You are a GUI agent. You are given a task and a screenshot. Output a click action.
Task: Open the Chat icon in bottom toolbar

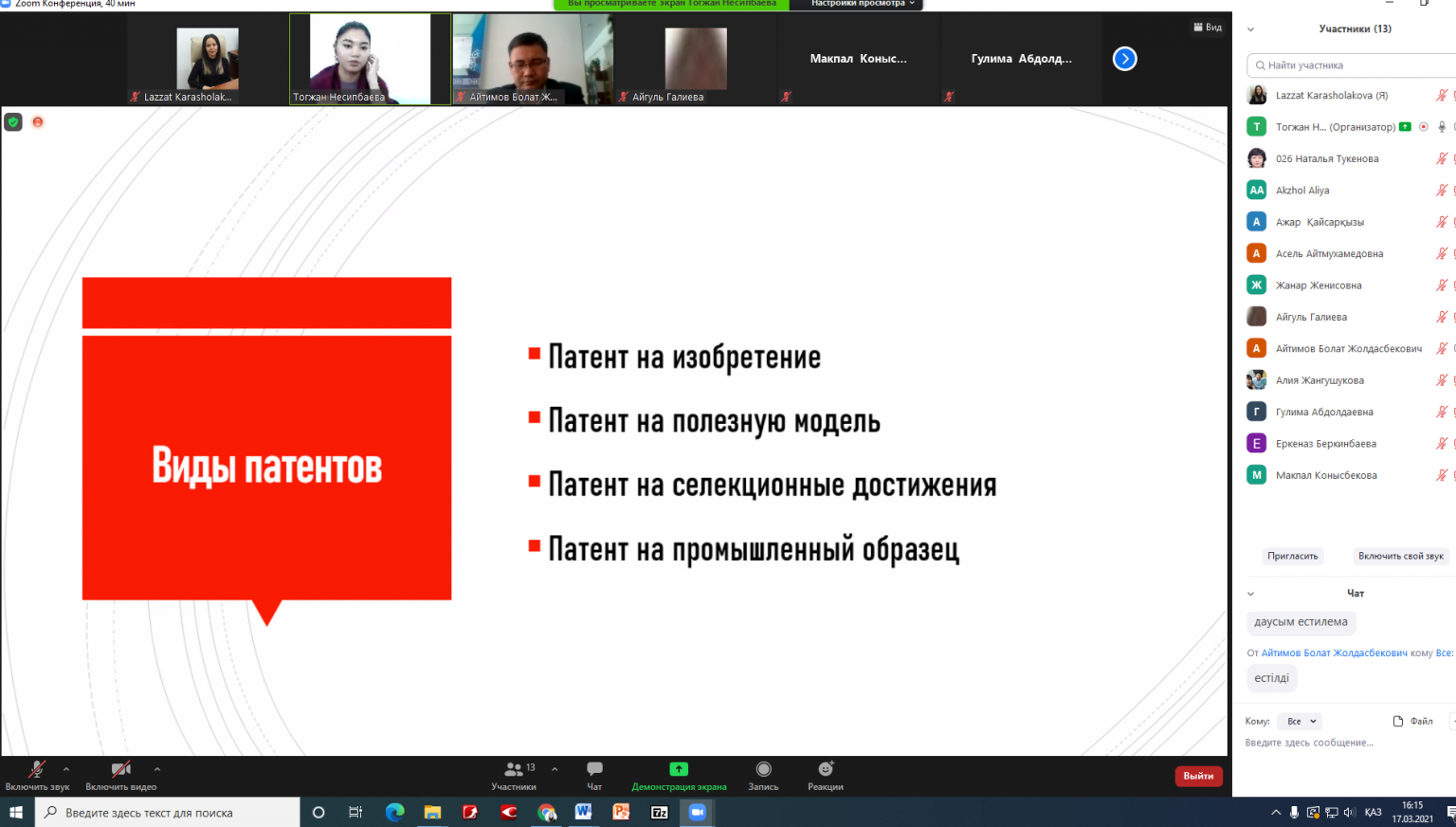[594, 769]
